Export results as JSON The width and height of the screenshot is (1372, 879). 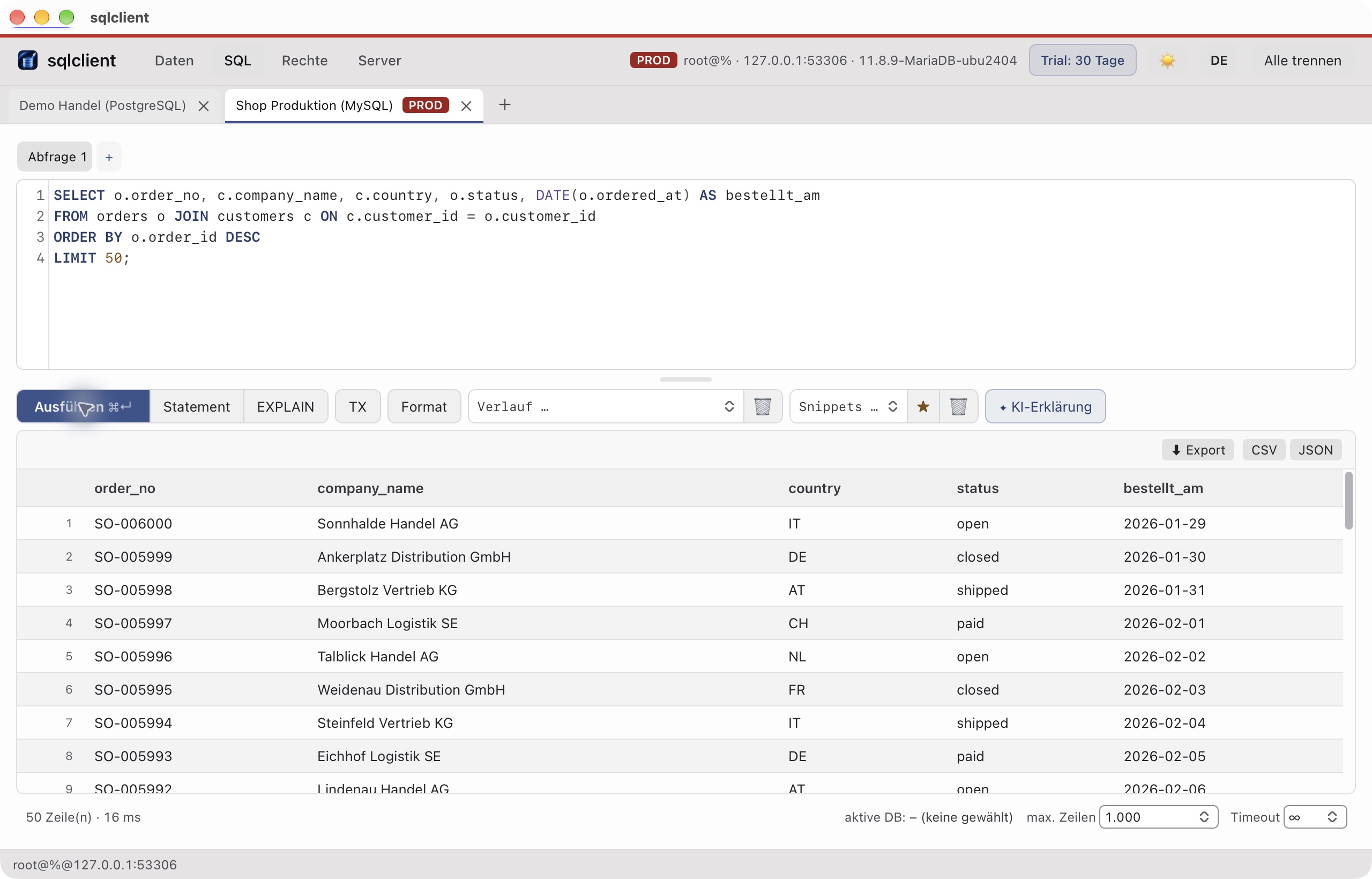tap(1316, 450)
